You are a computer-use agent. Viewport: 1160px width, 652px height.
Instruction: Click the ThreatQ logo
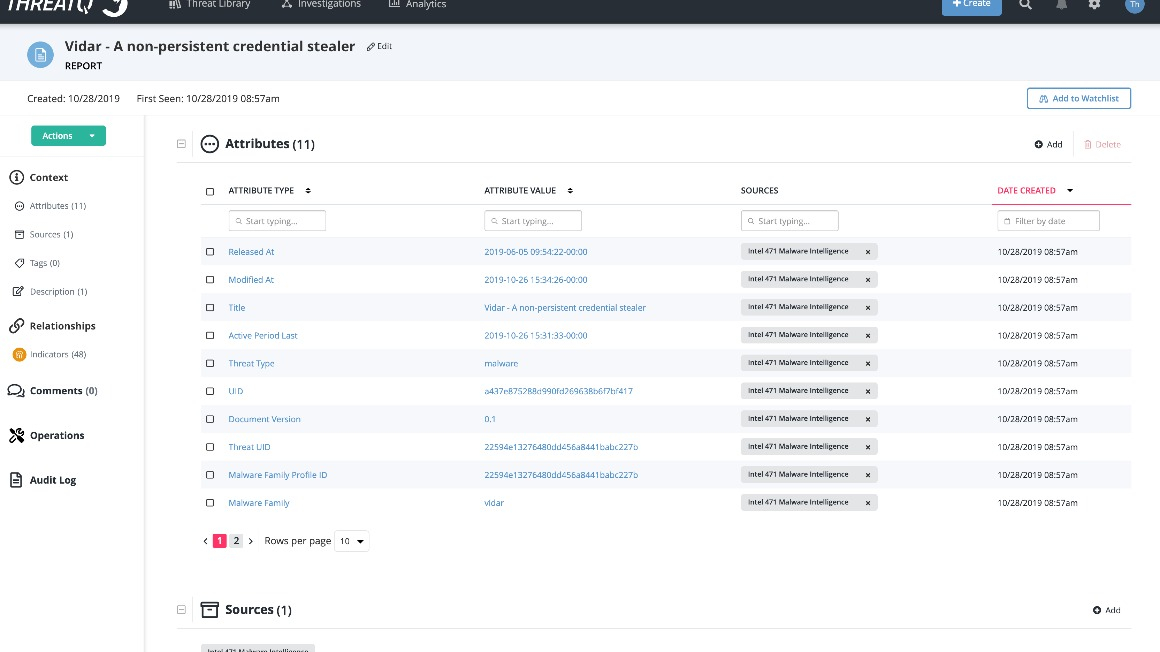coord(67,6)
